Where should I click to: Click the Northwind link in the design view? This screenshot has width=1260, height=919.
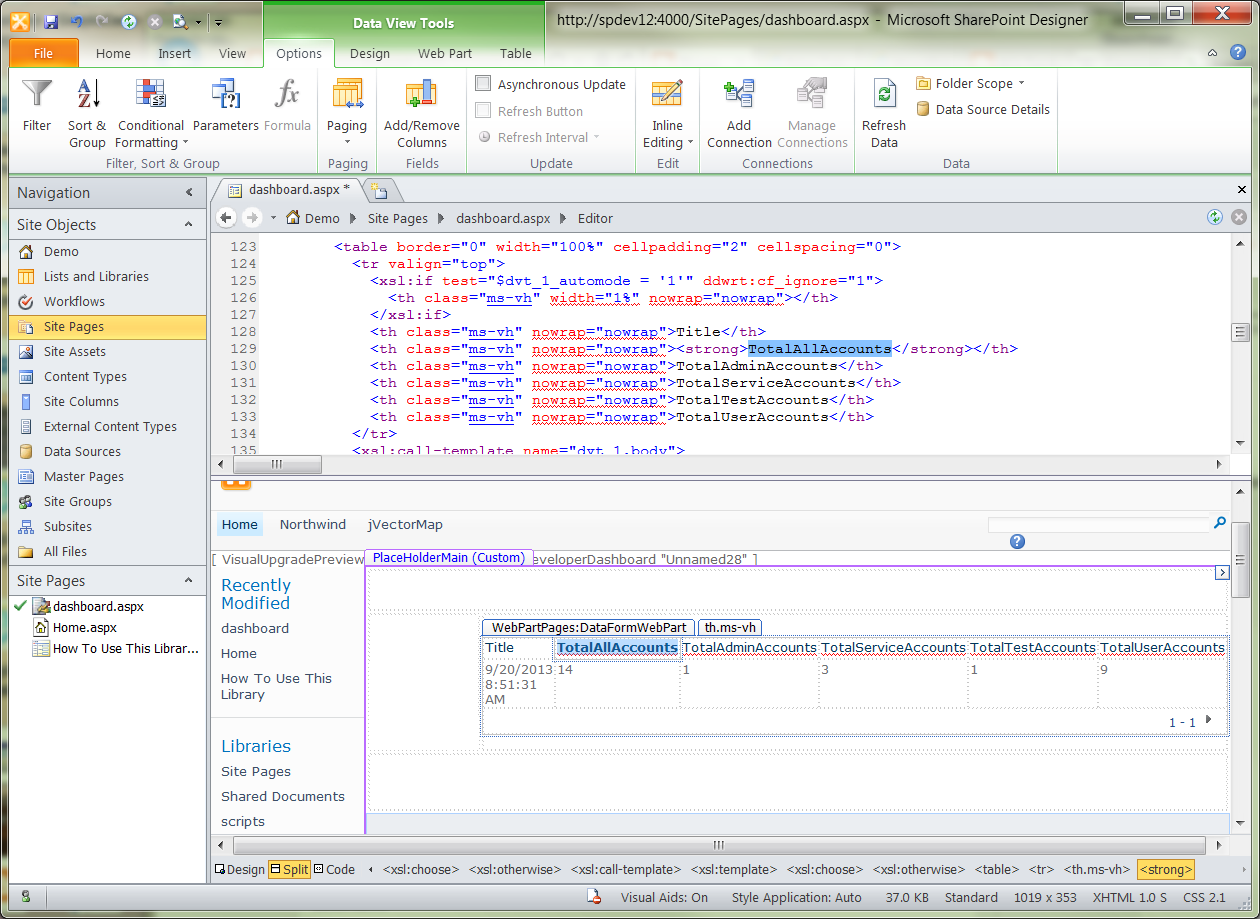point(313,525)
